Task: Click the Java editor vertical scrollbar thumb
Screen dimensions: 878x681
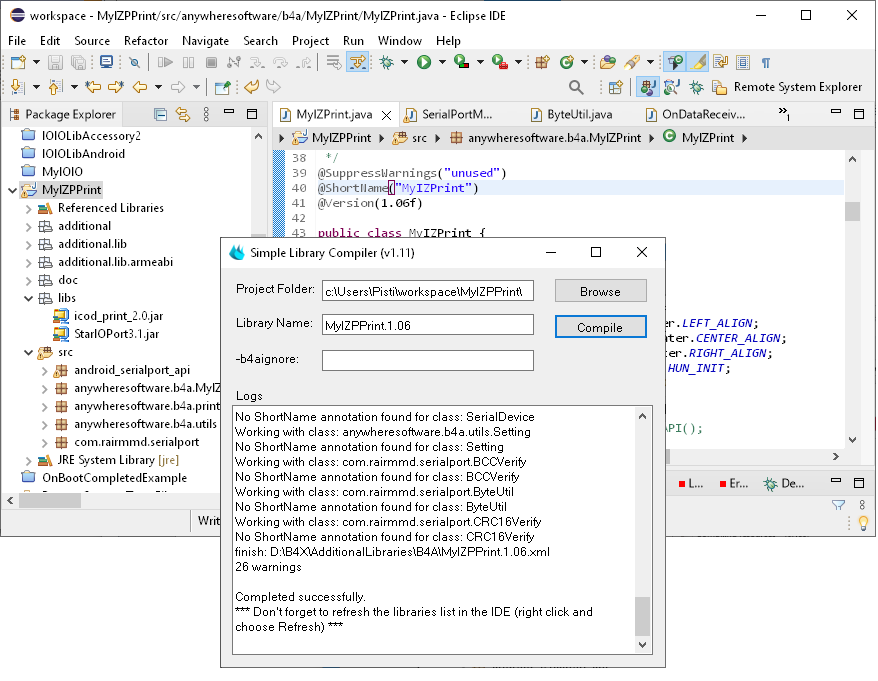Action: tap(852, 211)
